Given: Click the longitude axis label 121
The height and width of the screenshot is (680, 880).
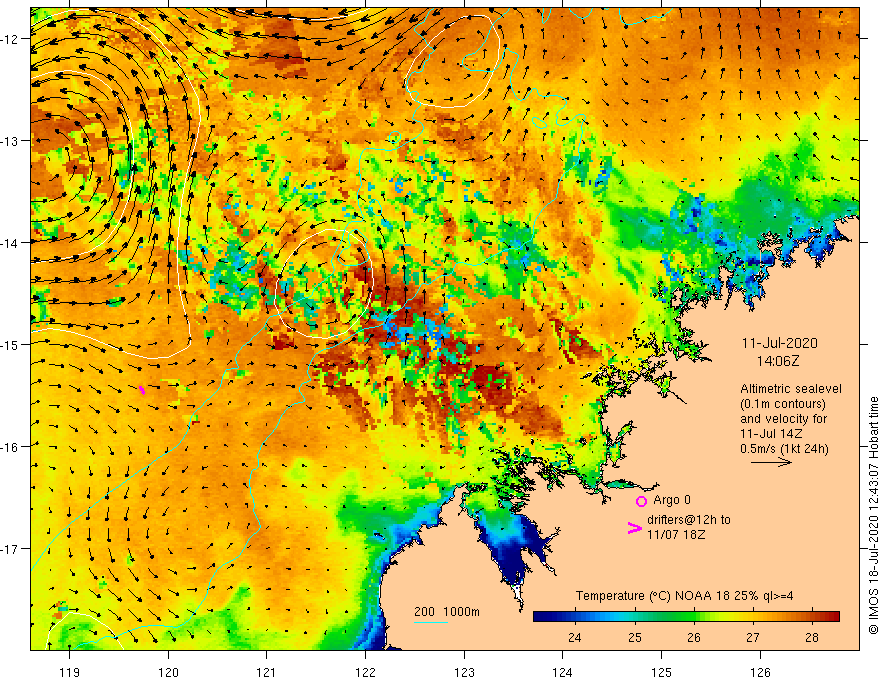Looking at the screenshot, I should tap(267, 672).
